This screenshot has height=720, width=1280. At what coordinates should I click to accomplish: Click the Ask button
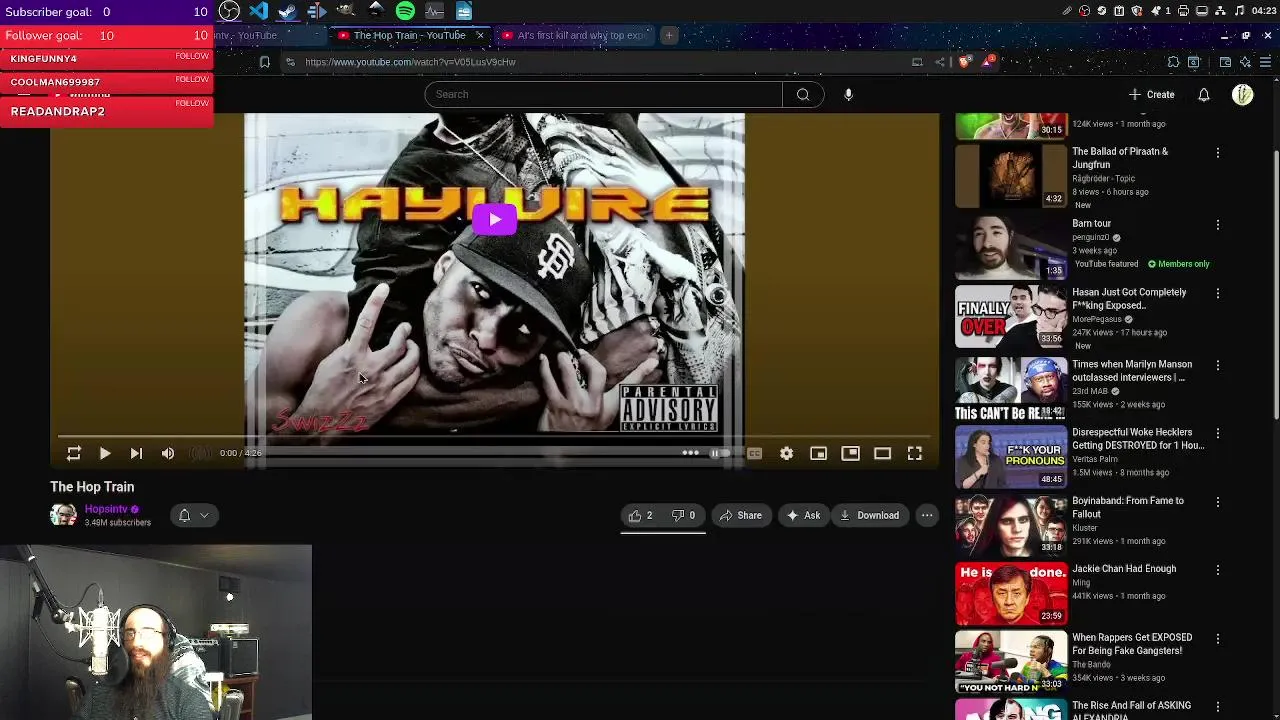[x=804, y=515]
